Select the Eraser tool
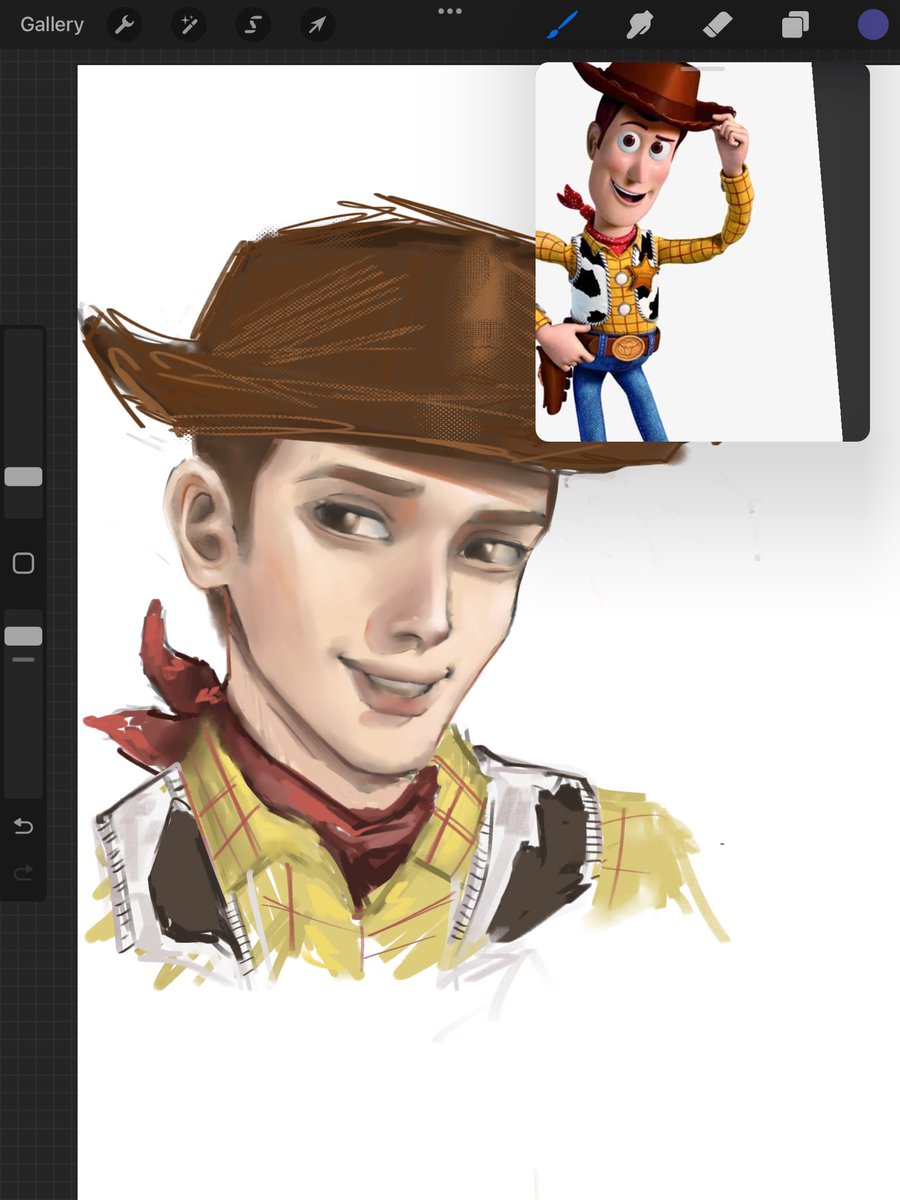 pyautogui.click(x=718, y=25)
